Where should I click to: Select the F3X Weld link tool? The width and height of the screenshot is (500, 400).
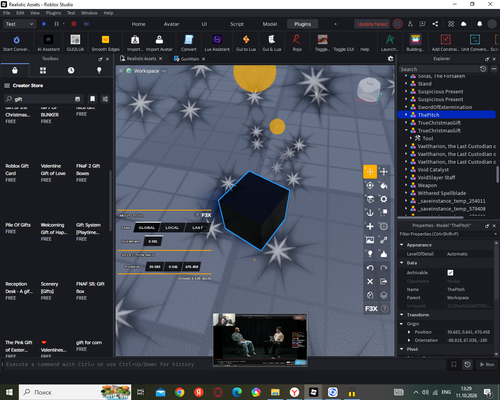point(384,240)
